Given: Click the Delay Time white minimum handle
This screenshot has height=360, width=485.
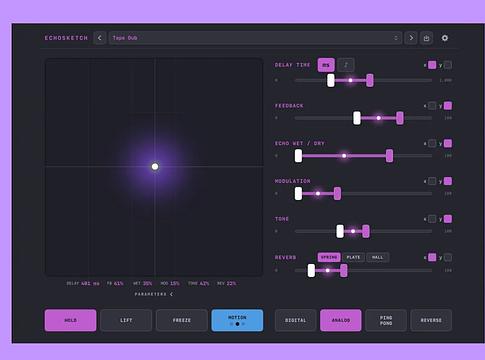Looking at the screenshot, I should pos(331,80).
